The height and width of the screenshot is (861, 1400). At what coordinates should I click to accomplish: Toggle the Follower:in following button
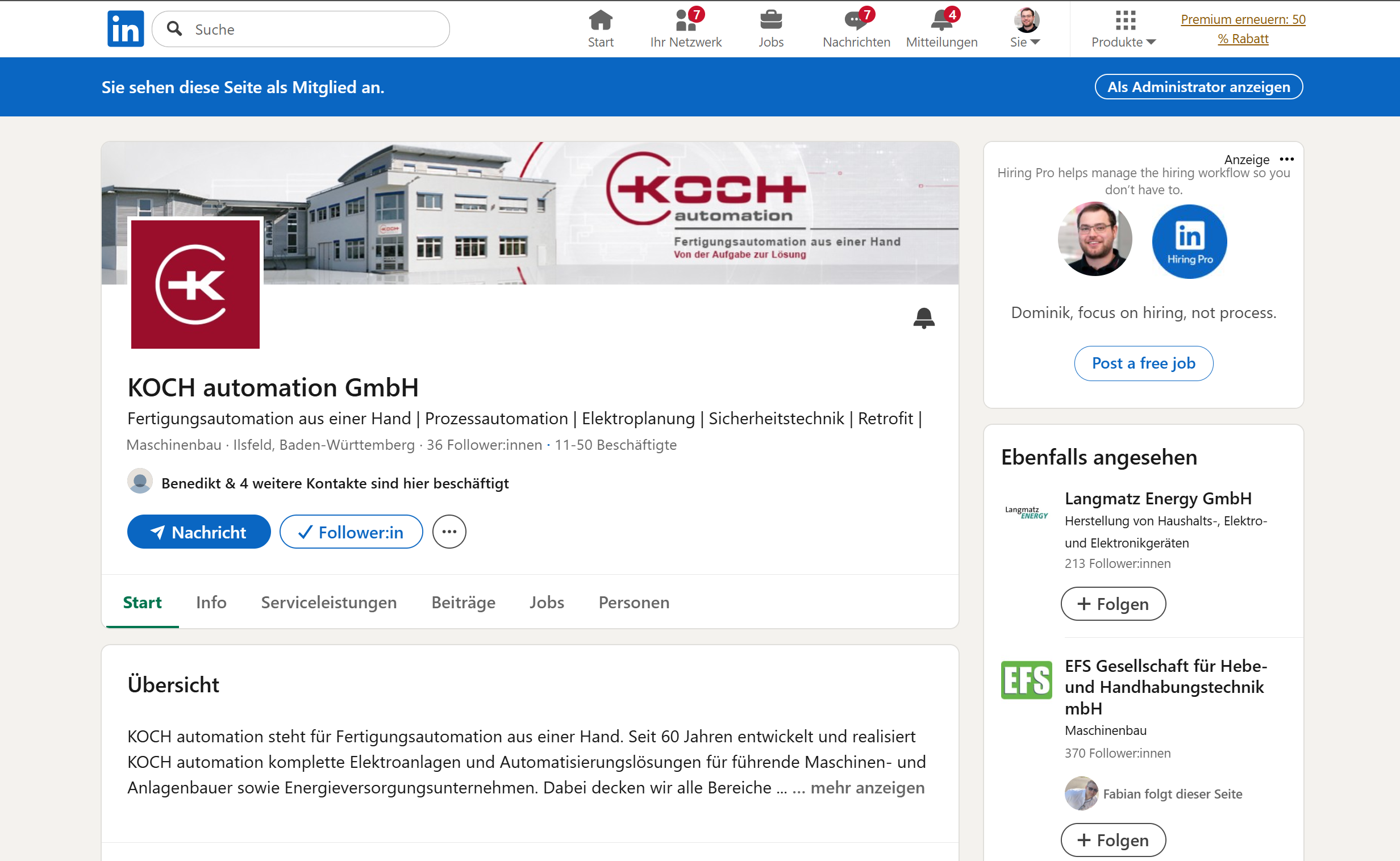click(x=351, y=532)
